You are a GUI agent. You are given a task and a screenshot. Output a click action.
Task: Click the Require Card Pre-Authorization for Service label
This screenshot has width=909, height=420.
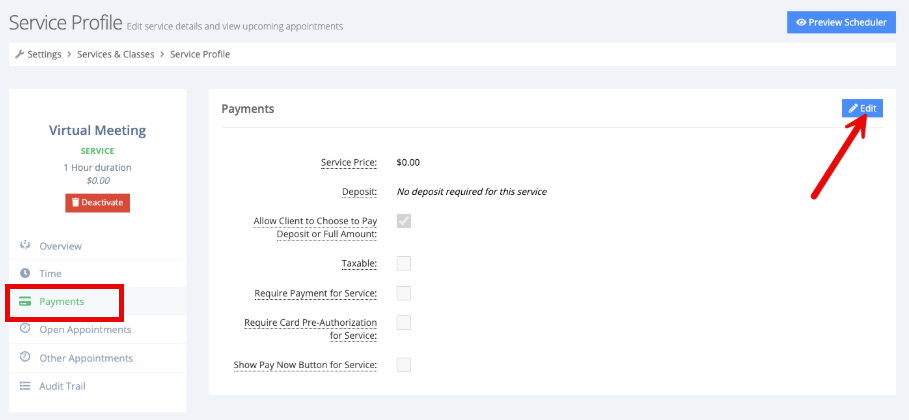(311, 328)
